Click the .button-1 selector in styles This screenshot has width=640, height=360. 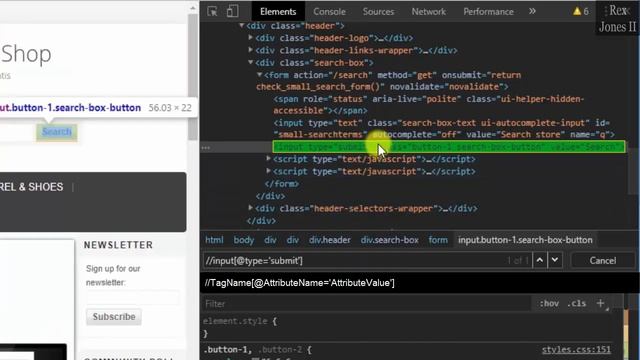[227, 350]
